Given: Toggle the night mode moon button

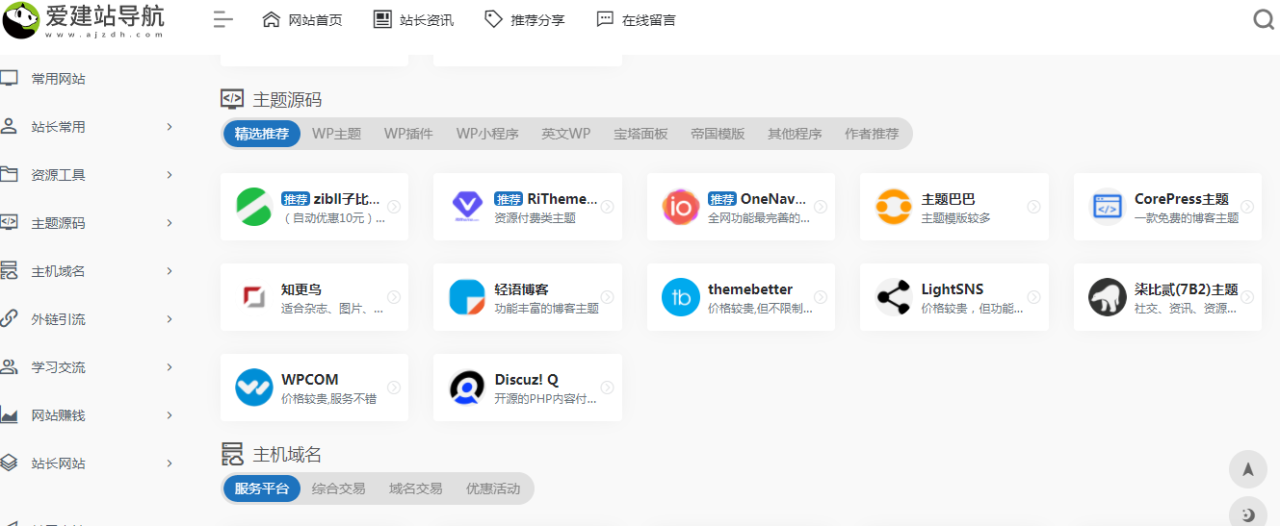Looking at the screenshot, I should 1247,513.
